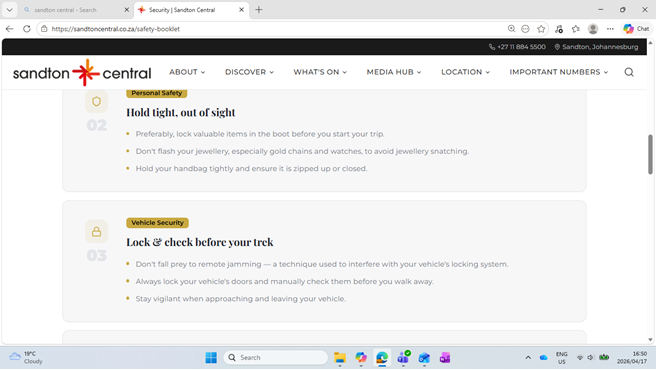Click the page scrollbar thumb
Viewport: 657px width, 370px height.
click(x=650, y=154)
